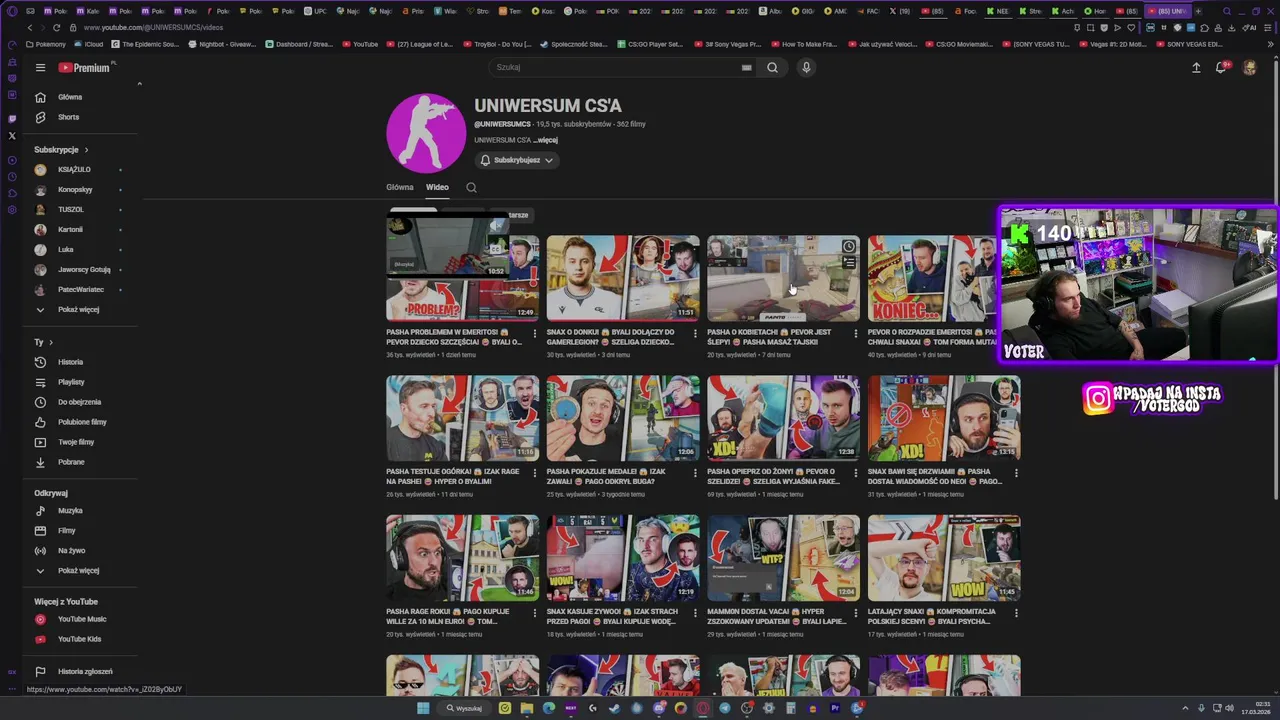Expand channel description with …więcej
The width and height of the screenshot is (1280, 720).
click(x=546, y=140)
